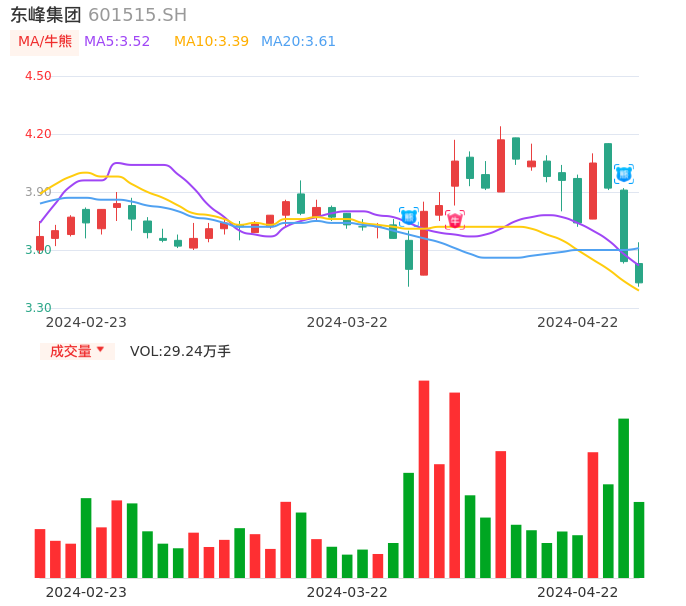Click the blue bear marker near late April
Screen dimensions: 686x606
point(624,174)
